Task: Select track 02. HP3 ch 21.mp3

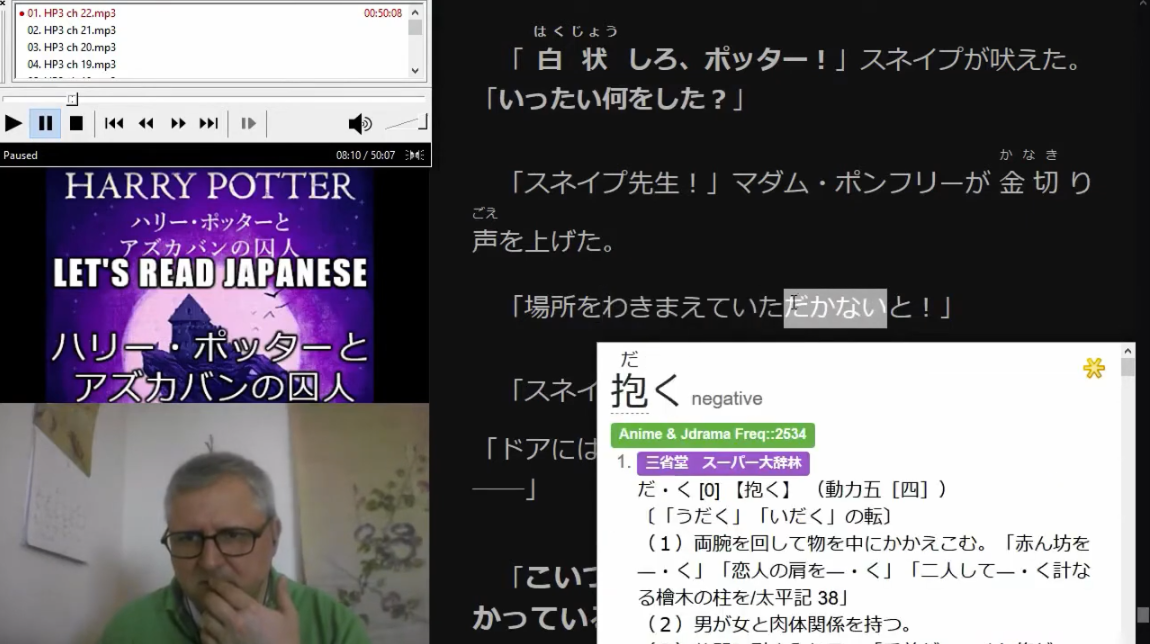Action: [71, 30]
